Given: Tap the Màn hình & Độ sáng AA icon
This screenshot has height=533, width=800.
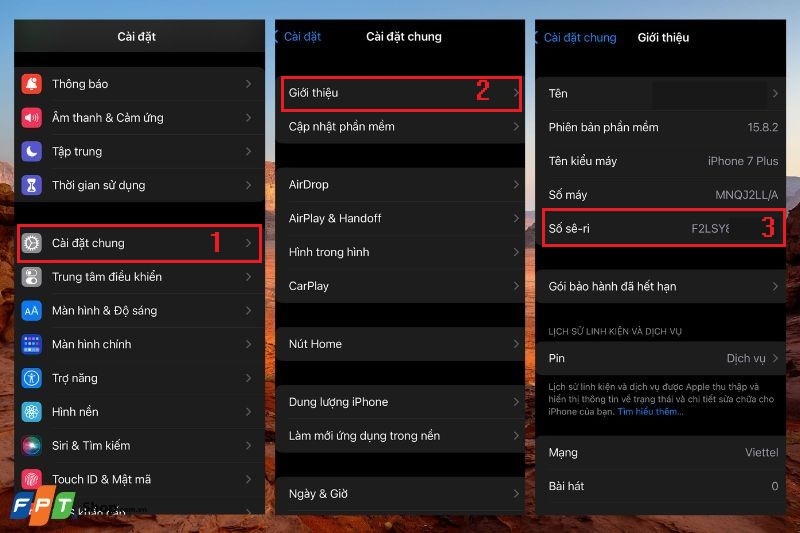Looking at the screenshot, I should (x=32, y=311).
